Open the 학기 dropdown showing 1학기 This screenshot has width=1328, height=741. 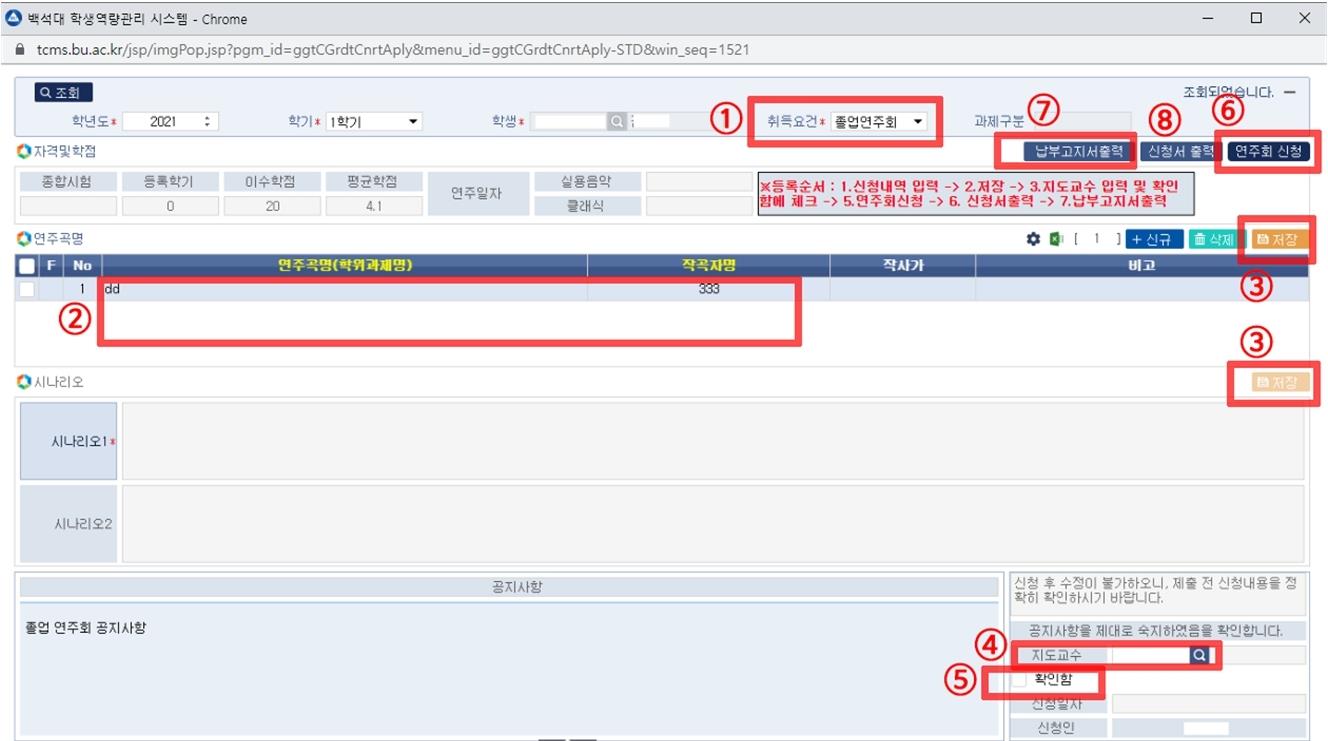coord(374,122)
